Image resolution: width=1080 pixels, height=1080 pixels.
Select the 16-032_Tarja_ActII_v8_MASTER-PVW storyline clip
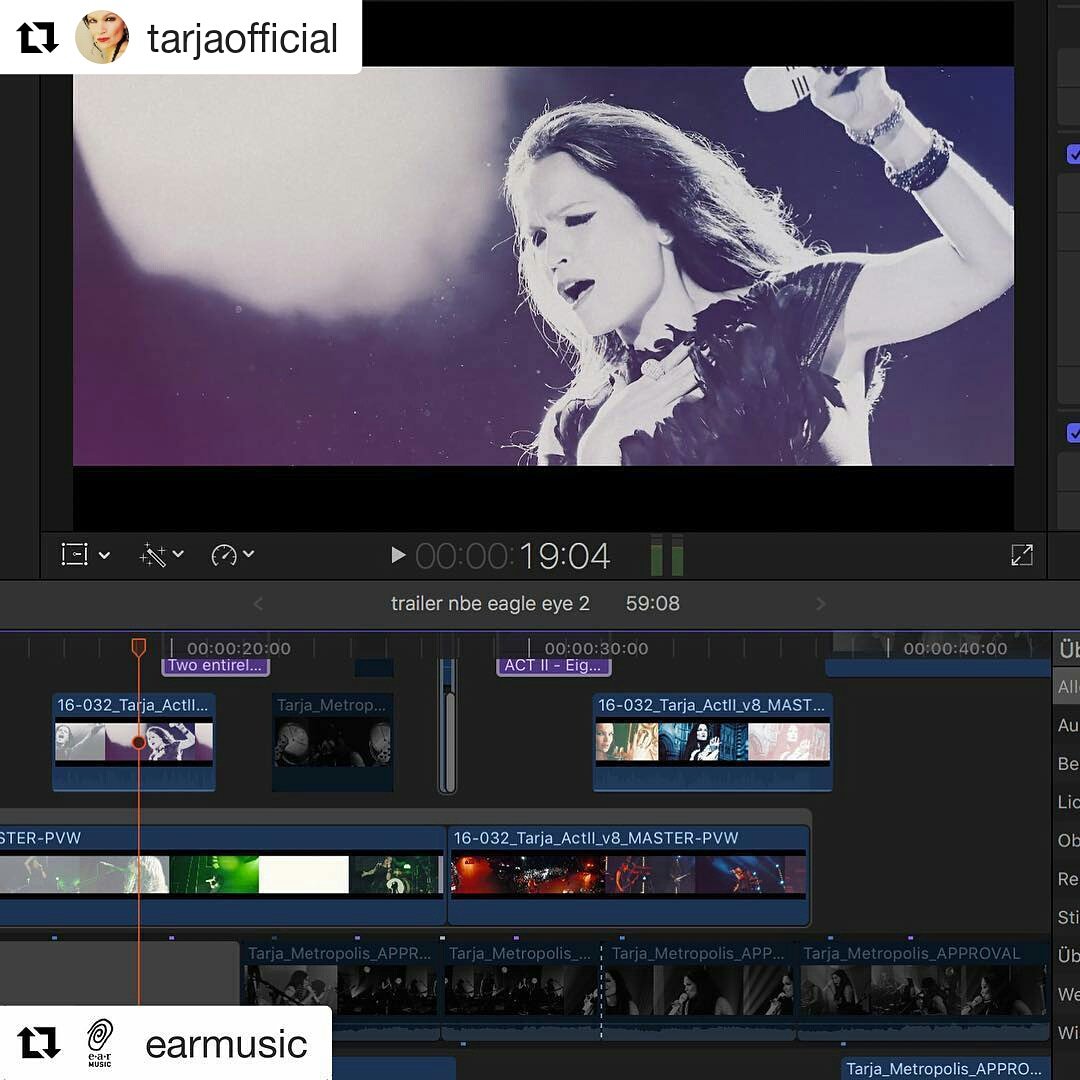pos(629,875)
